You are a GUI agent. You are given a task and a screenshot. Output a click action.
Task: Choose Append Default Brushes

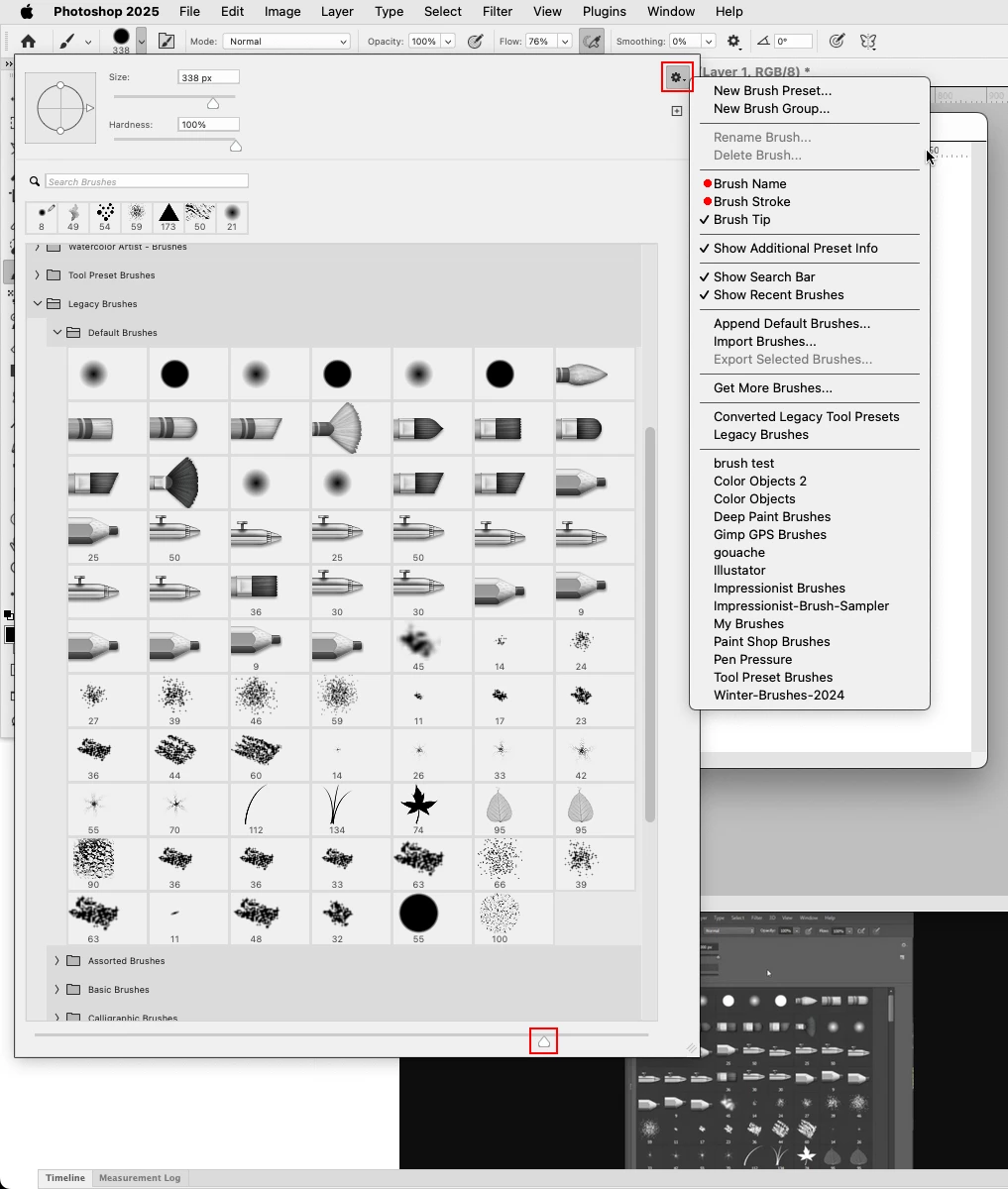(792, 323)
